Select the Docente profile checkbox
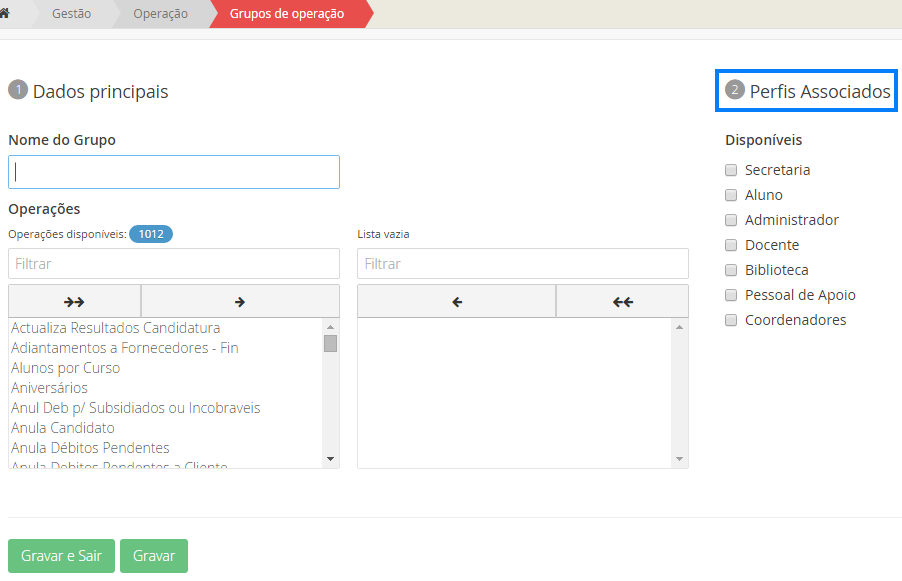Screen dimensions: 902x581 [731, 245]
